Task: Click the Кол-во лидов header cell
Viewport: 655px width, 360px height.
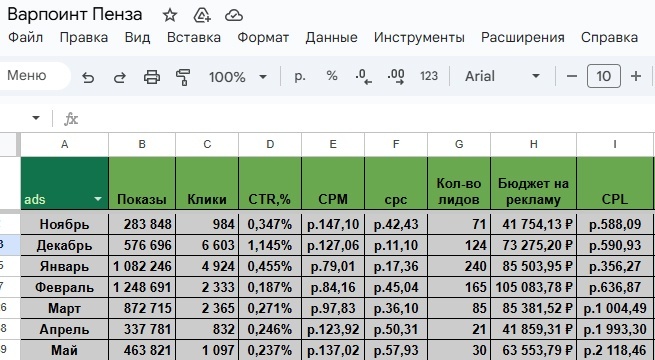Action: tap(459, 183)
